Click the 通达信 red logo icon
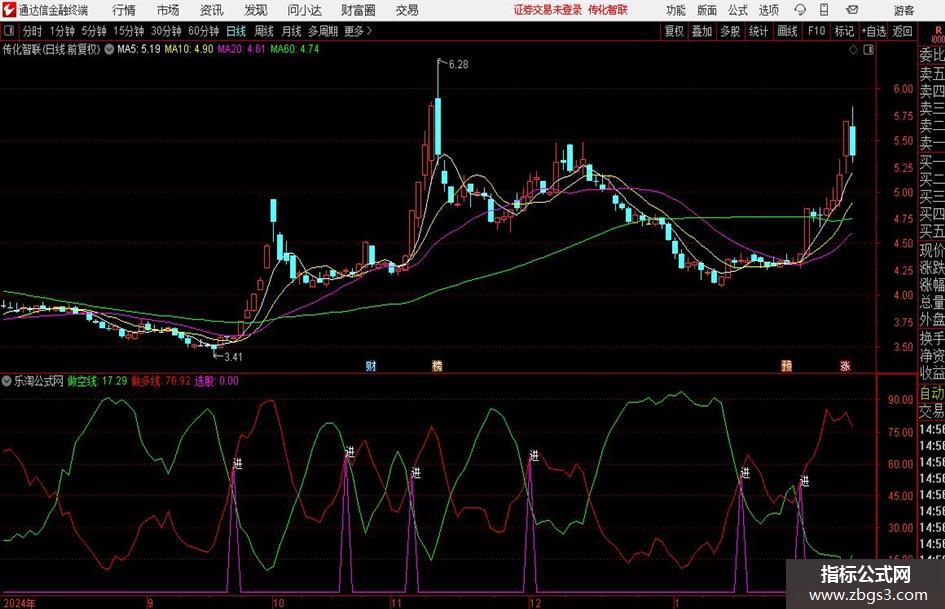945x609 pixels. (x=8, y=10)
